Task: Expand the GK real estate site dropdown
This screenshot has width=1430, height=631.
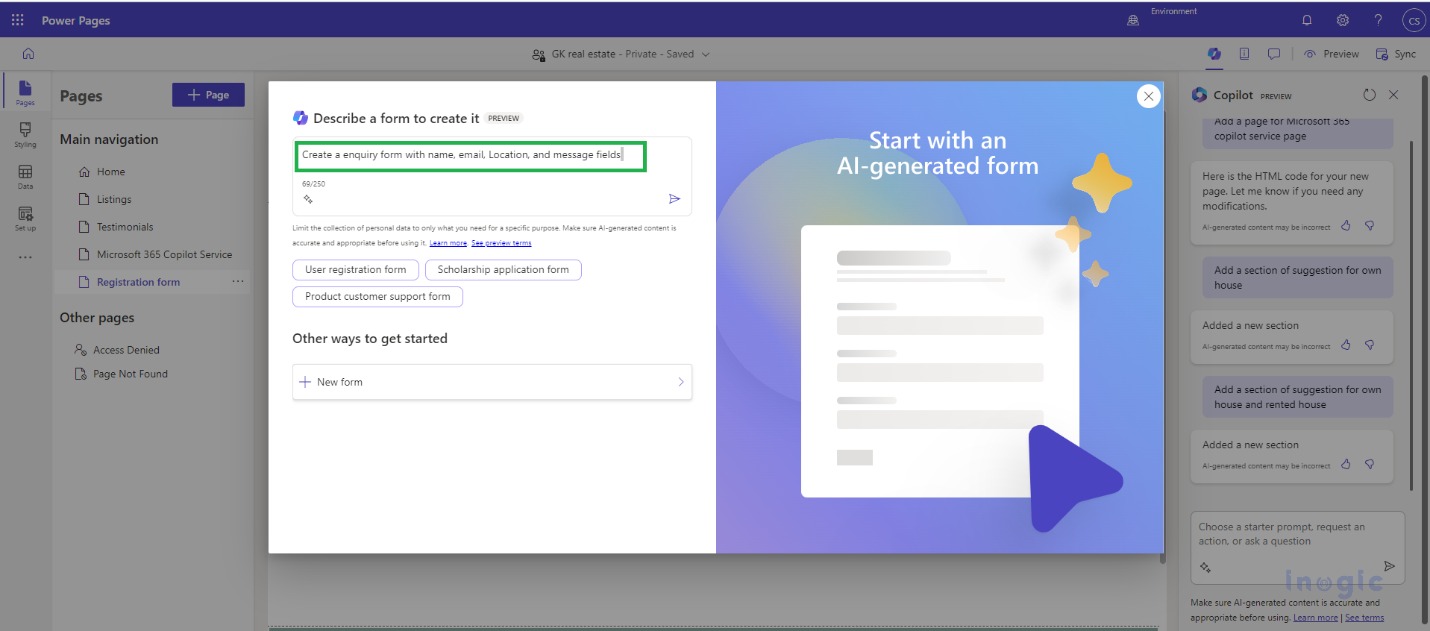Action: click(x=705, y=54)
